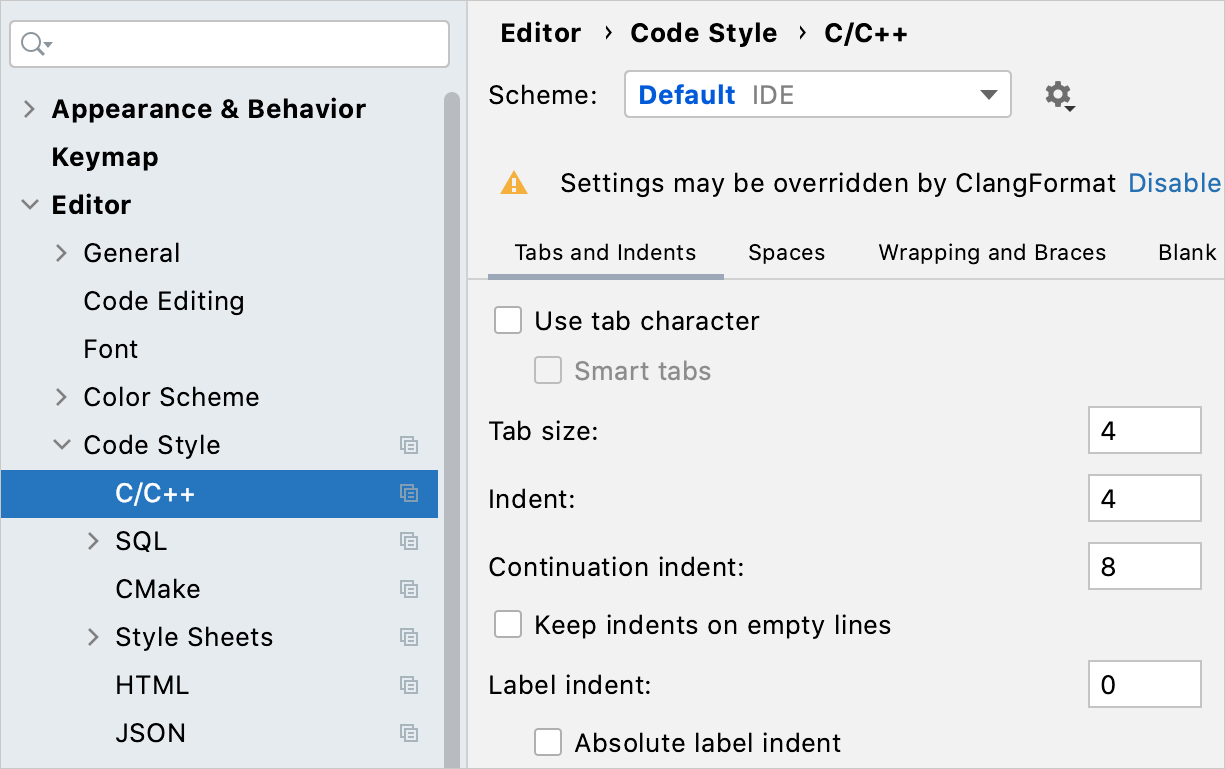The width and height of the screenshot is (1225, 769).
Task: Expand the SQL tree item
Action: pos(91,541)
